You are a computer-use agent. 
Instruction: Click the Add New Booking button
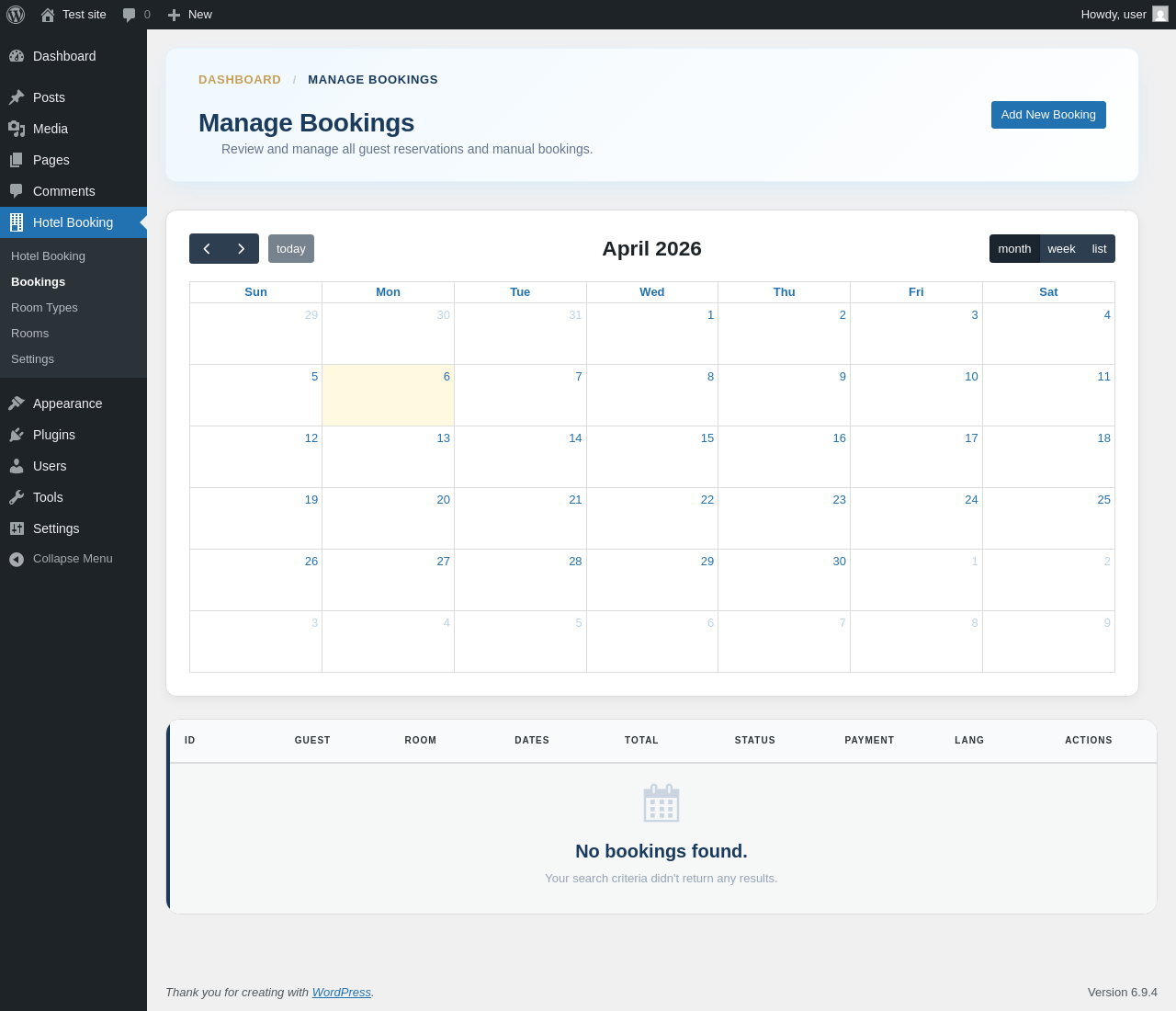pyautogui.click(x=1048, y=115)
